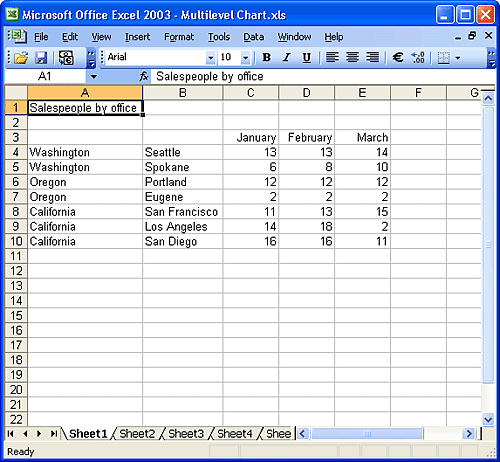Switch to the Sheet2 tab
This screenshot has height=462, width=500.
pos(137,434)
